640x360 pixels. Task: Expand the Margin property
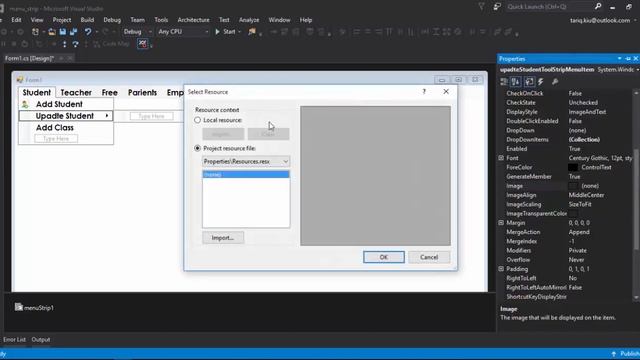(x=501, y=223)
